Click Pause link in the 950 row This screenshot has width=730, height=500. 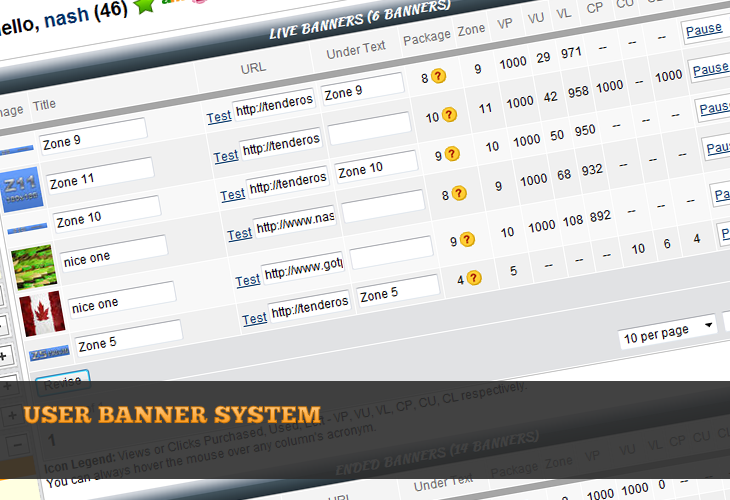coord(715,108)
